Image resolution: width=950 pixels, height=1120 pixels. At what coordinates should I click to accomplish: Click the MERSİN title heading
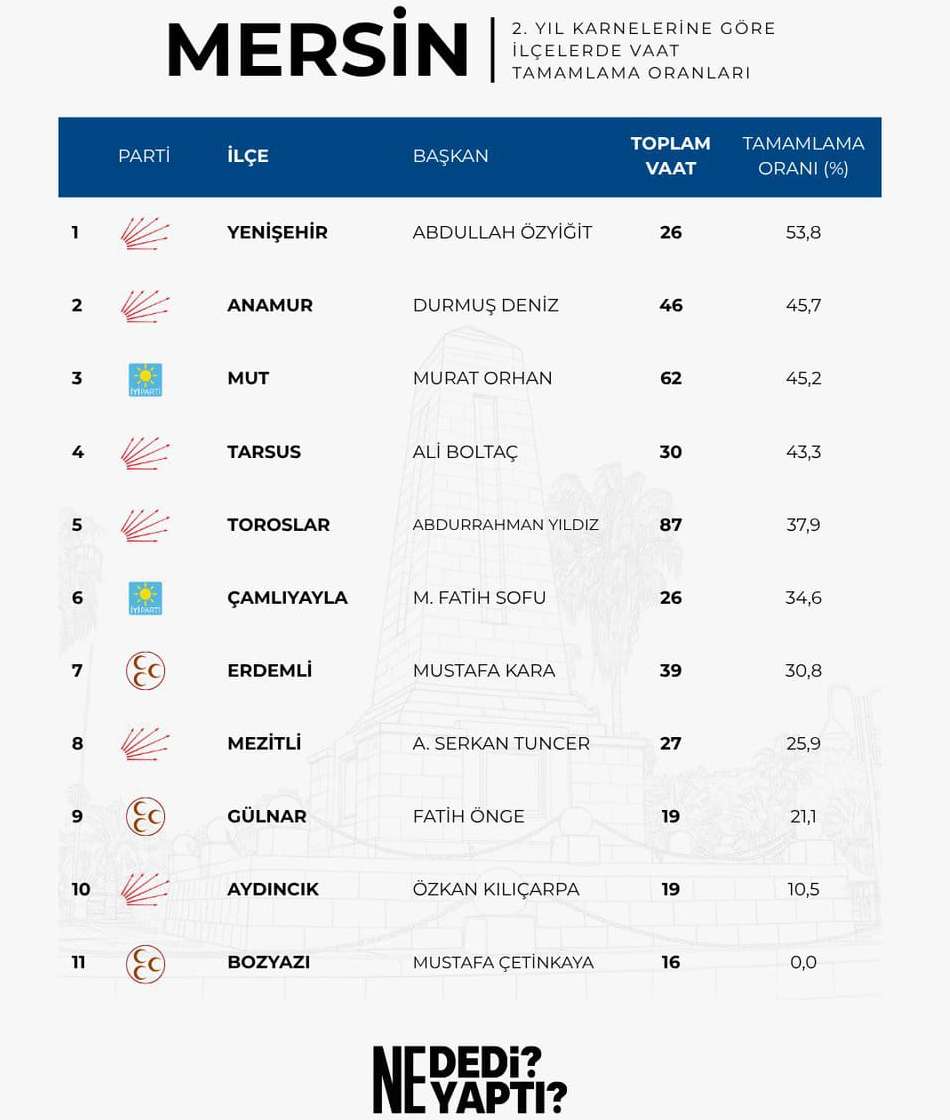318,45
